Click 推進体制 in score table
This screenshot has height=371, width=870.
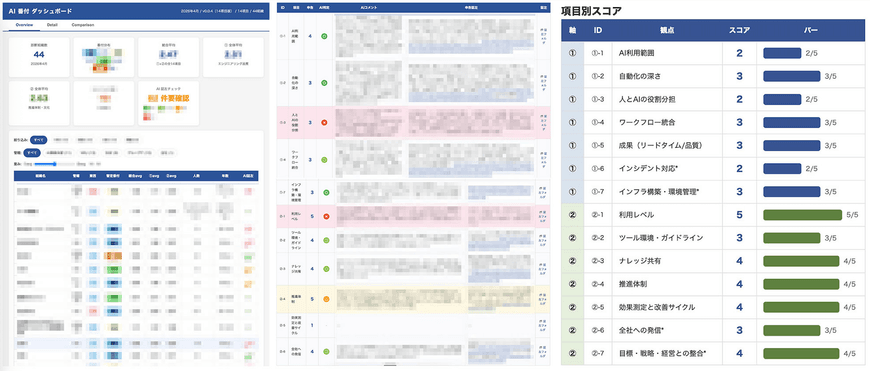[x=633, y=284]
